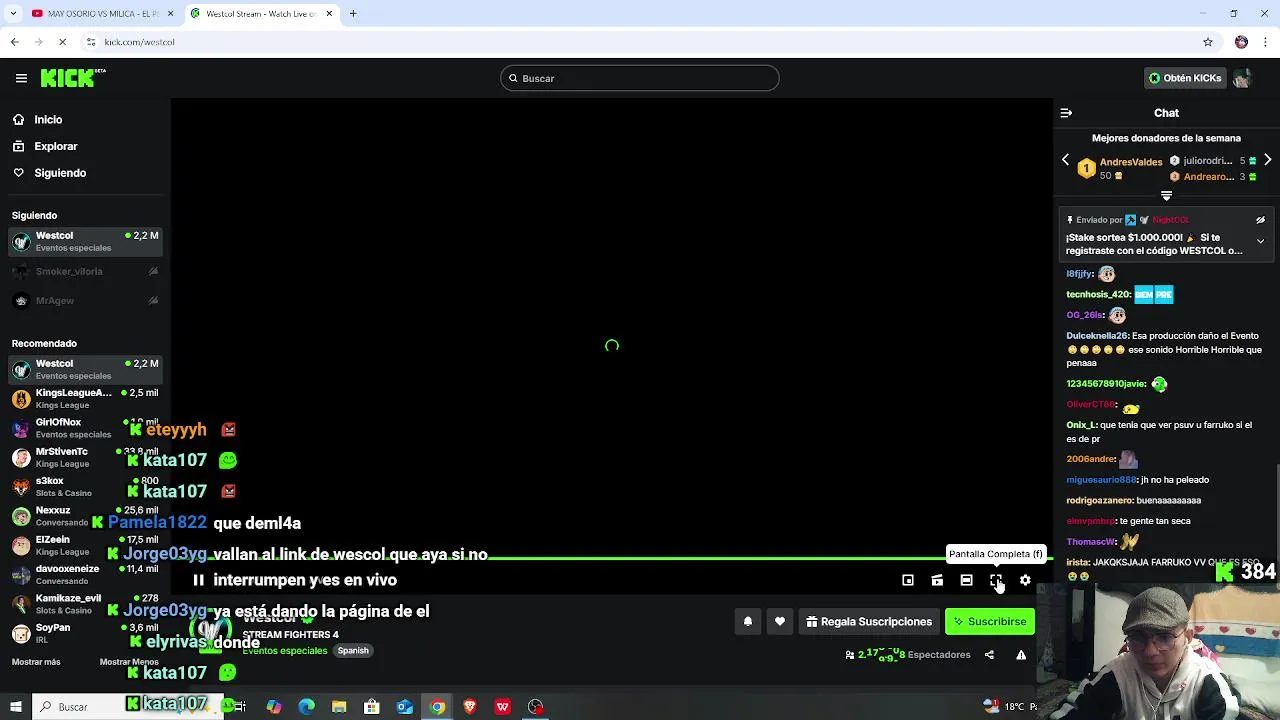Viewport: 1280px width, 720px height.
Task: Pause the live stream video
Action: tap(198, 580)
